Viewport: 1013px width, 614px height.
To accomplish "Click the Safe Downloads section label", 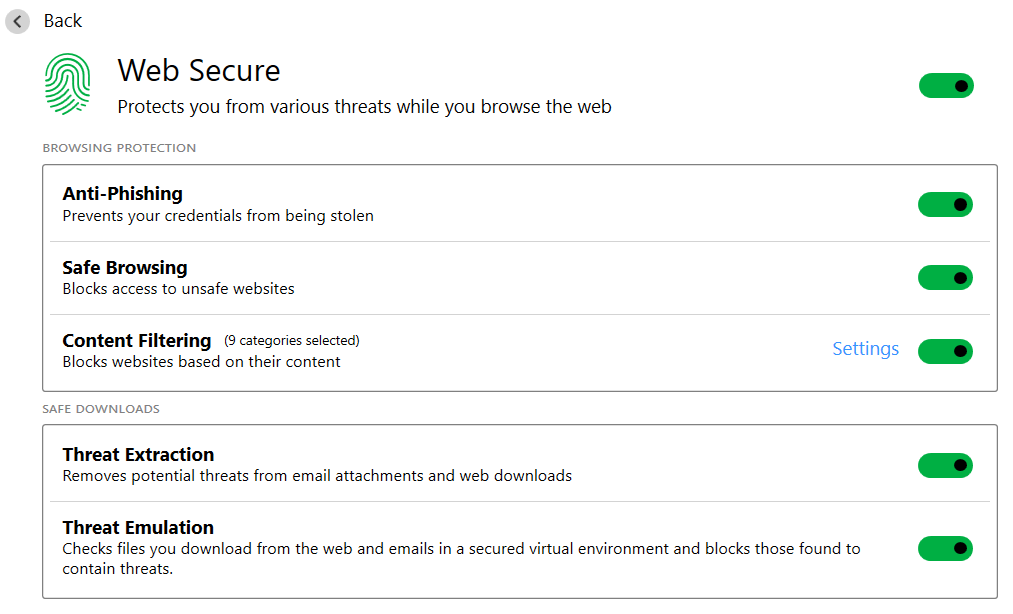I will [101, 409].
